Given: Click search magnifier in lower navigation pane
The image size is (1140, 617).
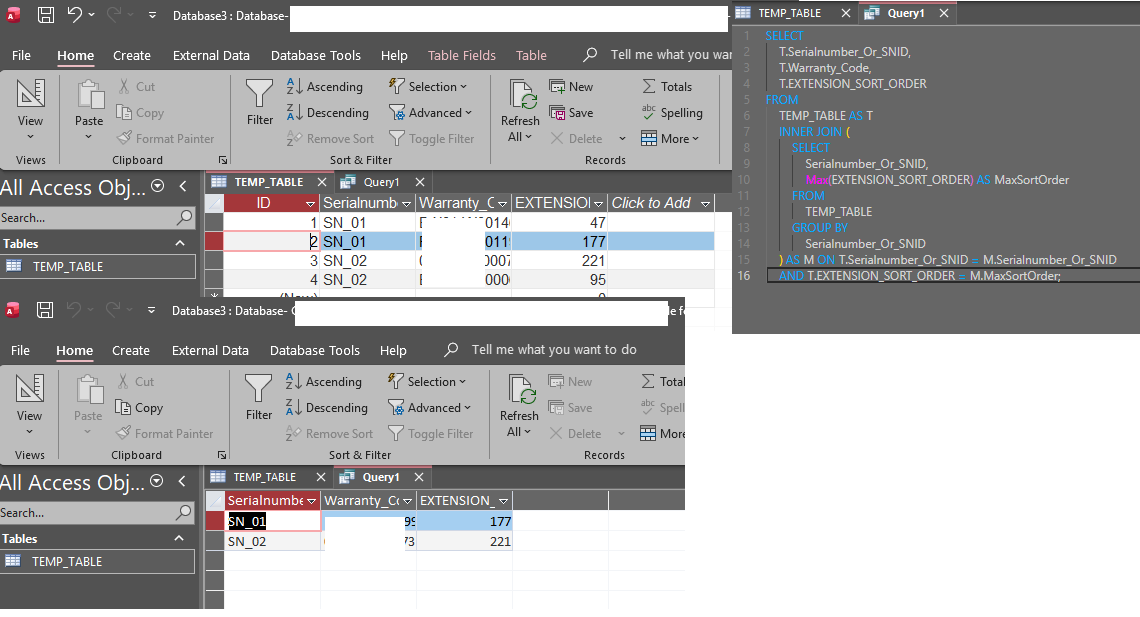Looking at the screenshot, I should (184, 512).
